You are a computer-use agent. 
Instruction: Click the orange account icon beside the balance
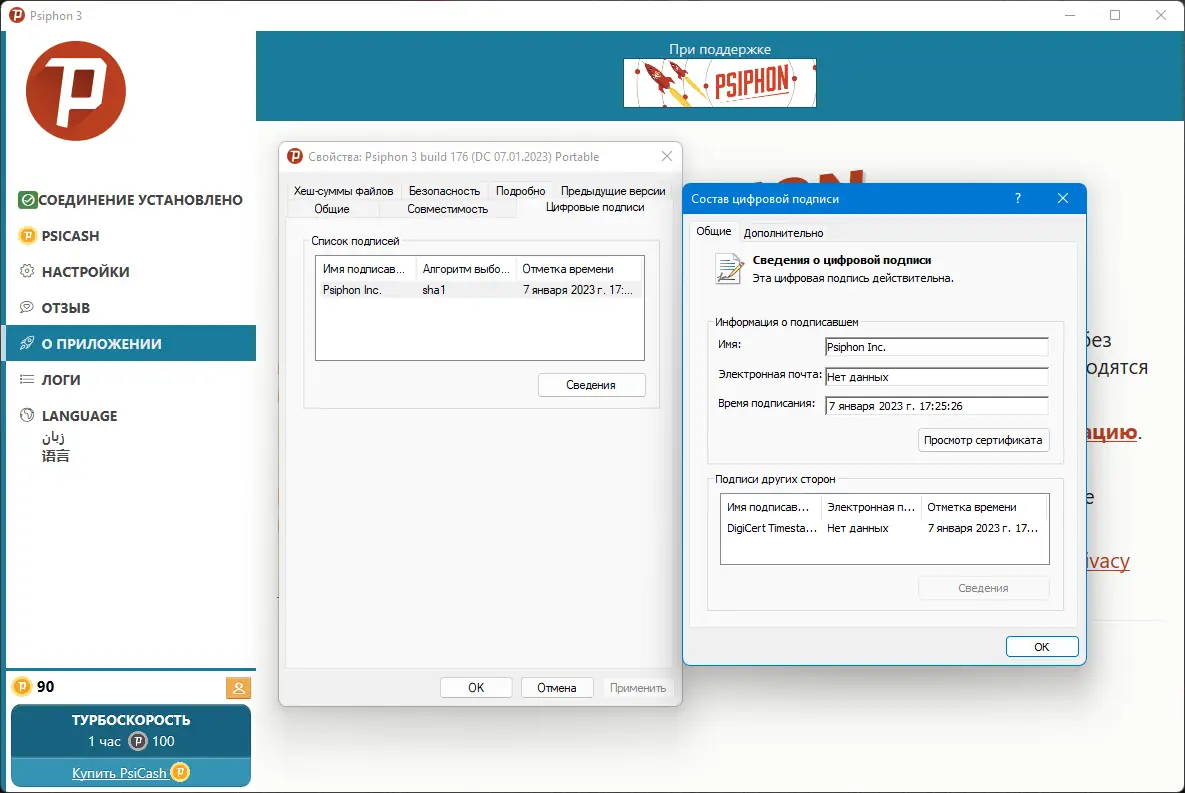point(238,688)
